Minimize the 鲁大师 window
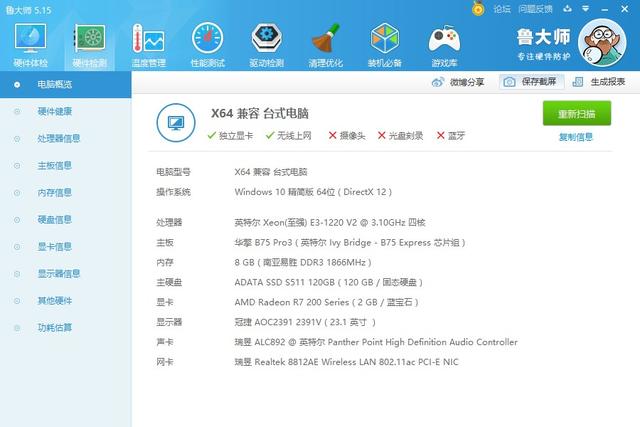Image resolution: width=640 pixels, height=427 pixels. coord(605,9)
